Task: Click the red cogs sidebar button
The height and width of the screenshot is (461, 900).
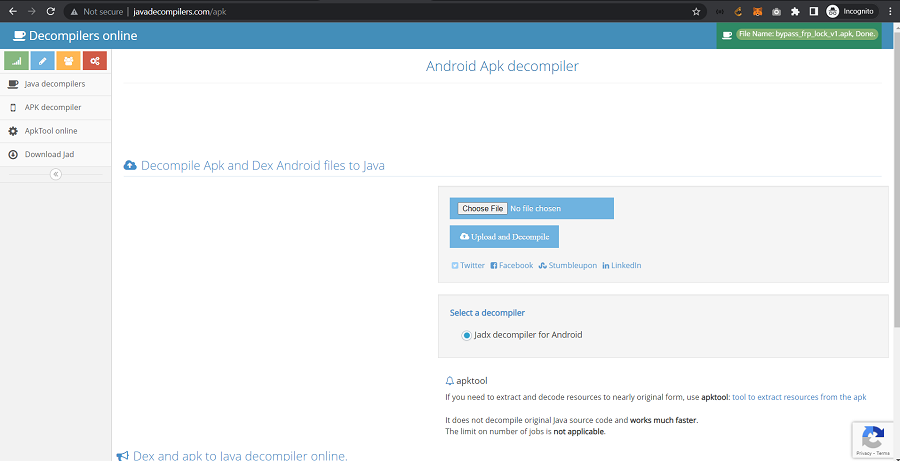Action: click(95, 60)
